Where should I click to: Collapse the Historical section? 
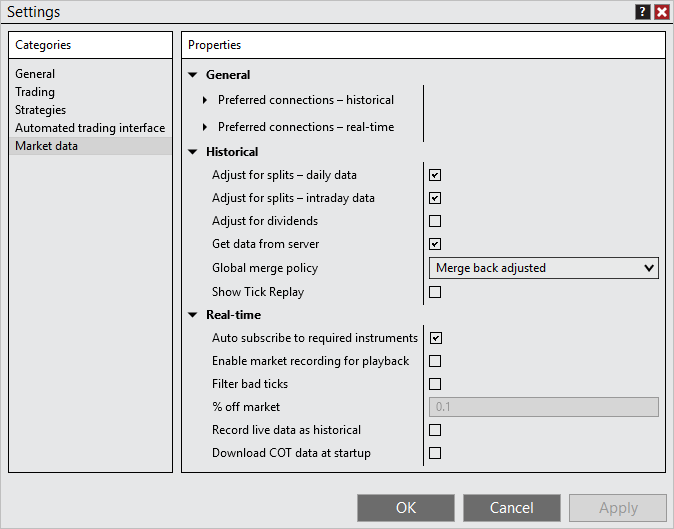coord(193,152)
